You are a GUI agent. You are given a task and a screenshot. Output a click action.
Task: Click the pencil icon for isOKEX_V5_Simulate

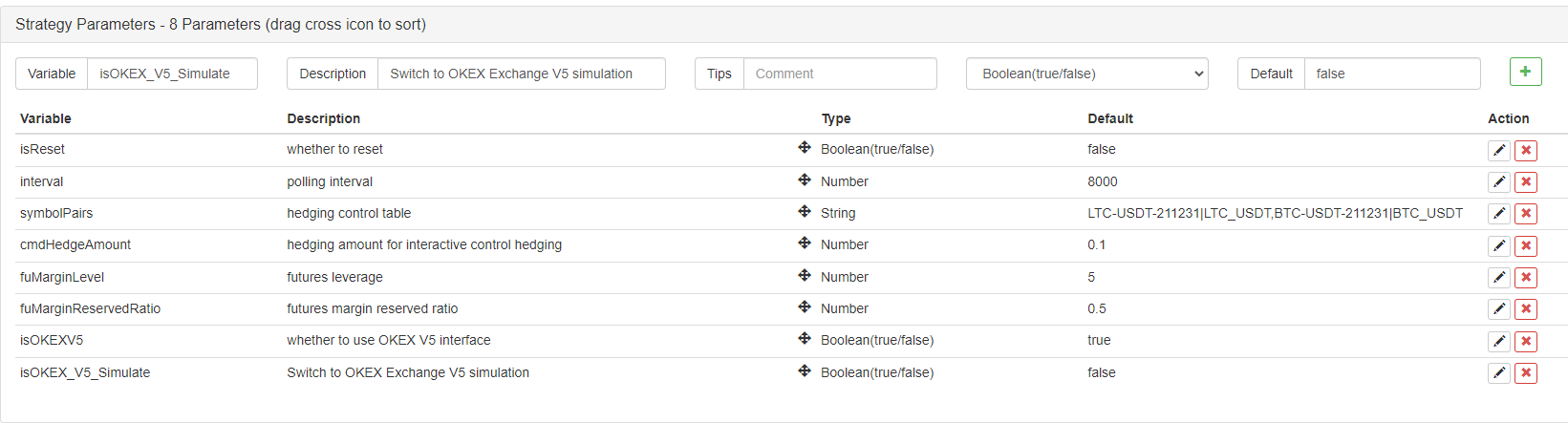(1499, 373)
